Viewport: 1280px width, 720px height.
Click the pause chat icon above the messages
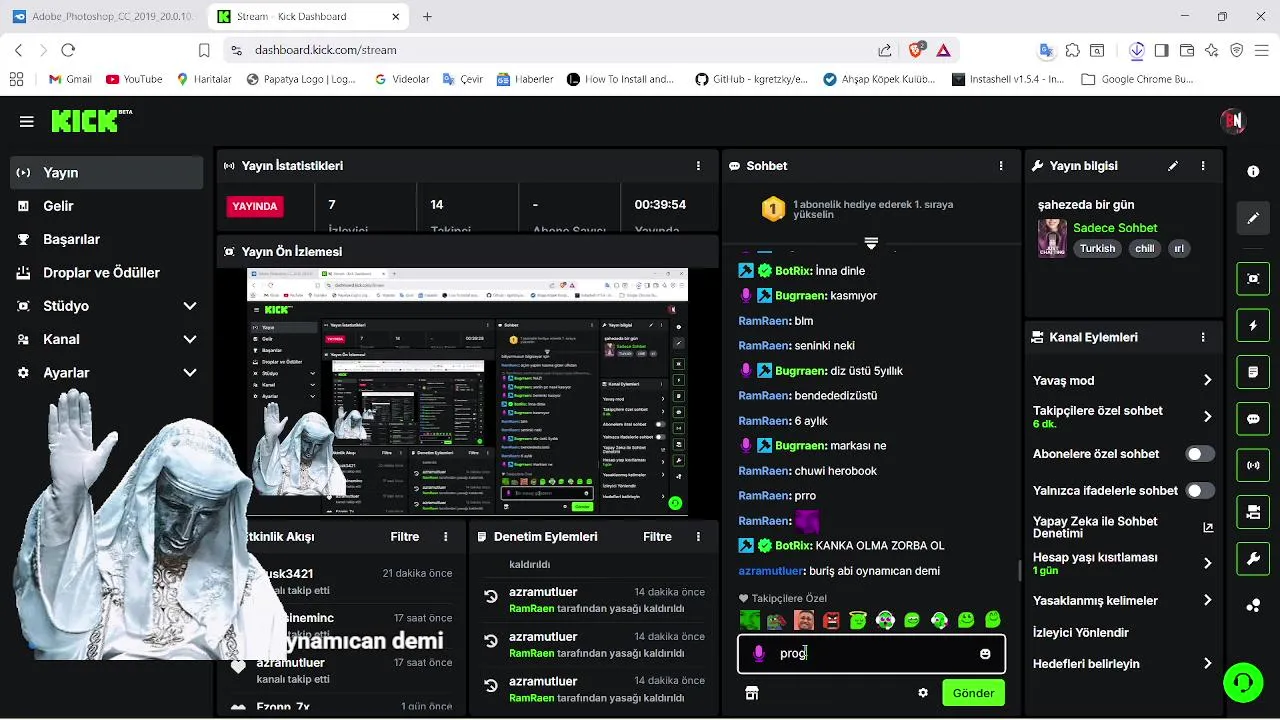(871, 243)
